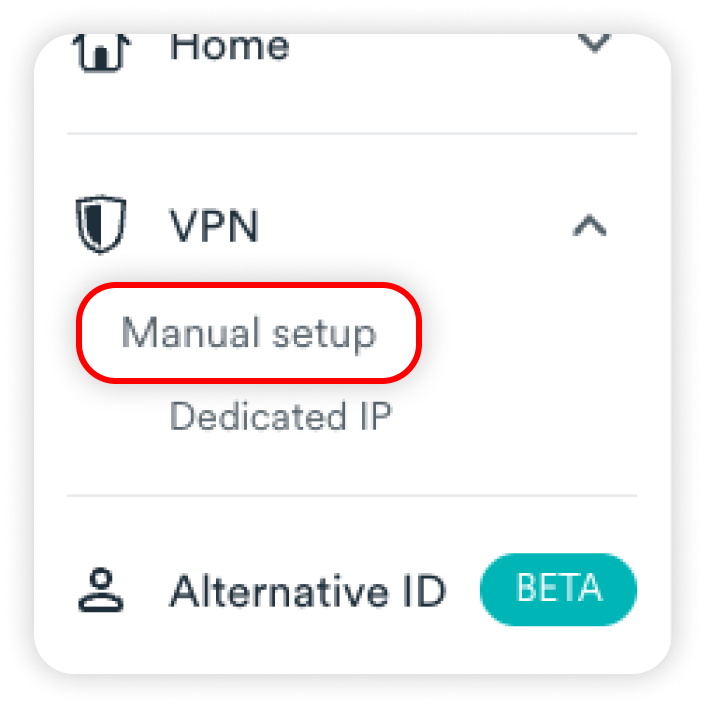Open the Dedicated IP submenu item

point(281,416)
